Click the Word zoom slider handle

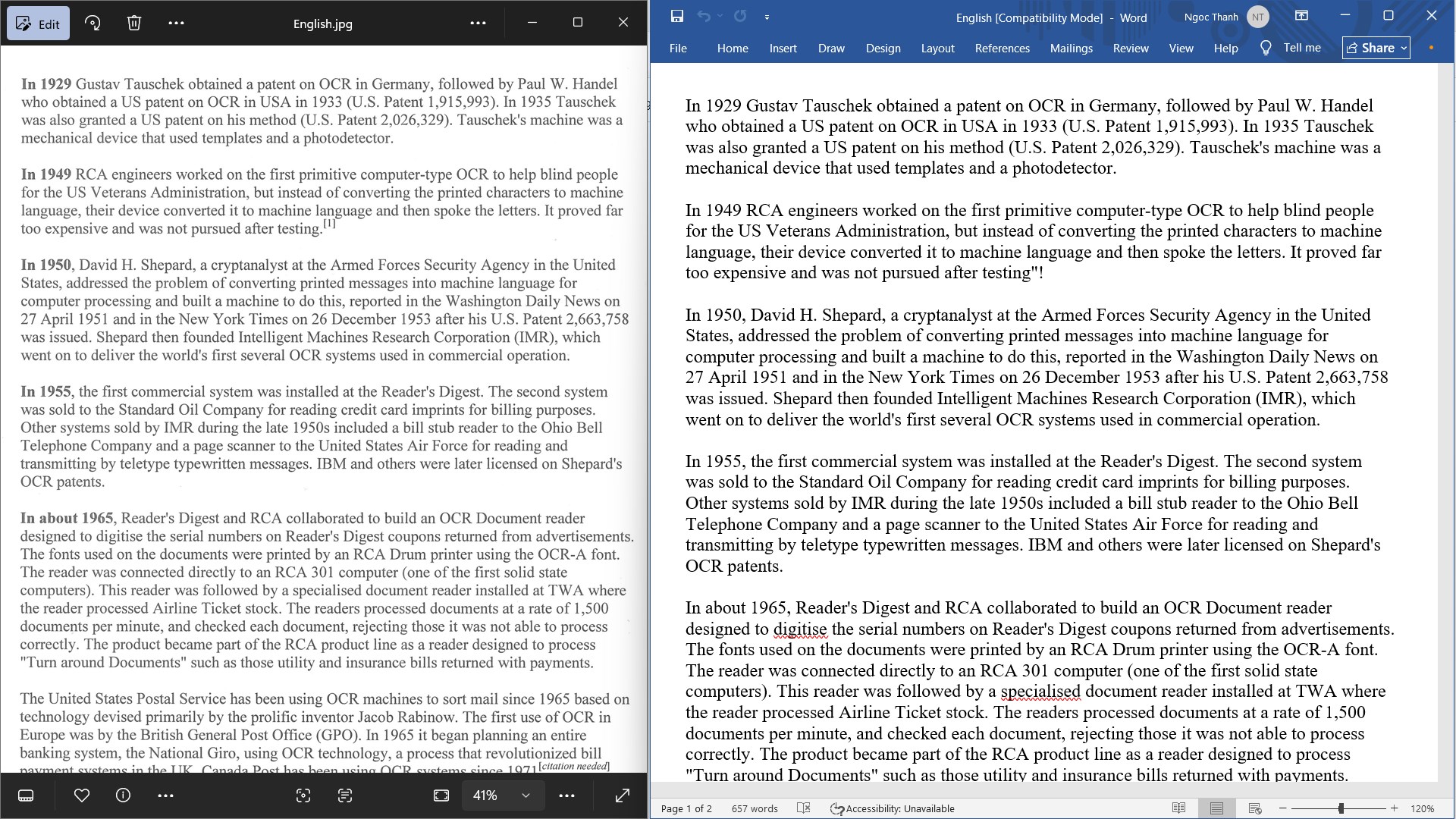click(x=1341, y=808)
